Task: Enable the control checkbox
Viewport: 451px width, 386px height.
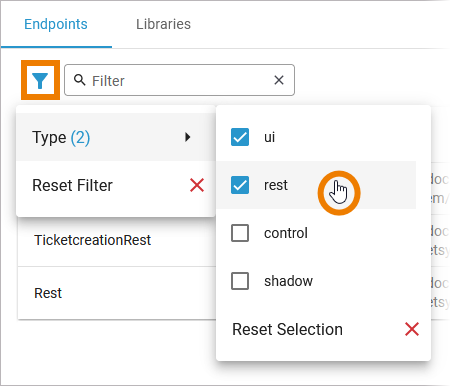Action: click(x=240, y=233)
